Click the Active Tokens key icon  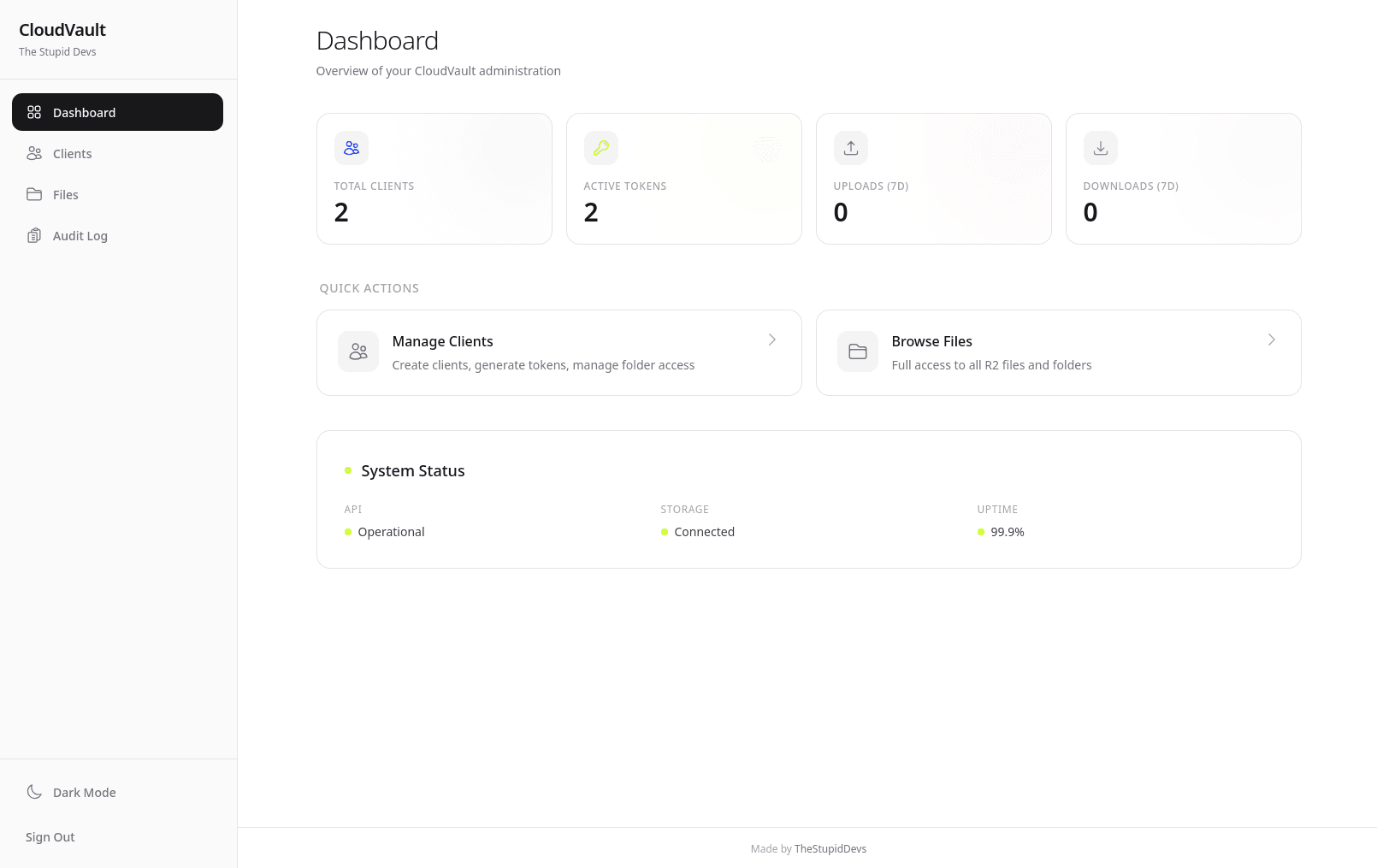click(x=601, y=148)
